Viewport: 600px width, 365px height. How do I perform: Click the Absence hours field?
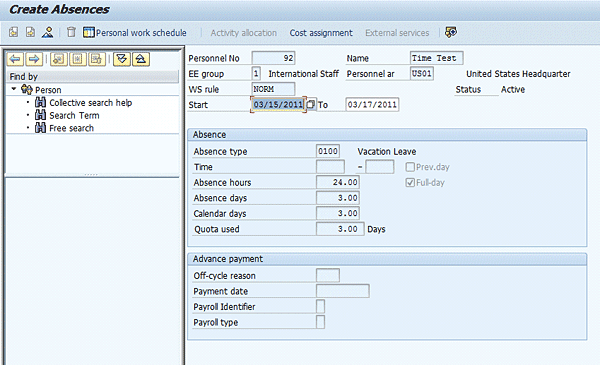(x=338, y=182)
